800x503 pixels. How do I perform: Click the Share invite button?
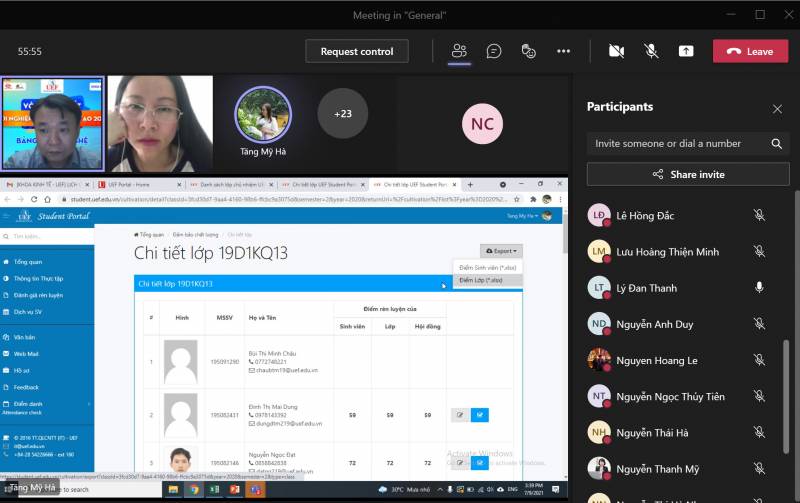pos(688,174)
